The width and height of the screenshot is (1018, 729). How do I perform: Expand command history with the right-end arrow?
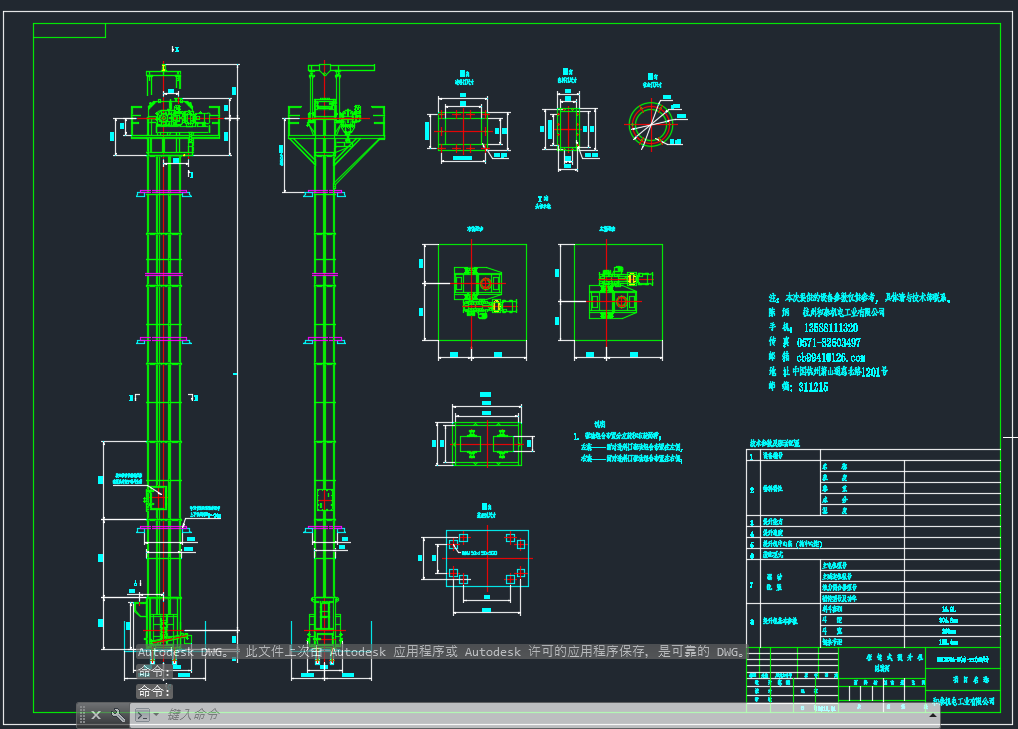coord(933,715)
